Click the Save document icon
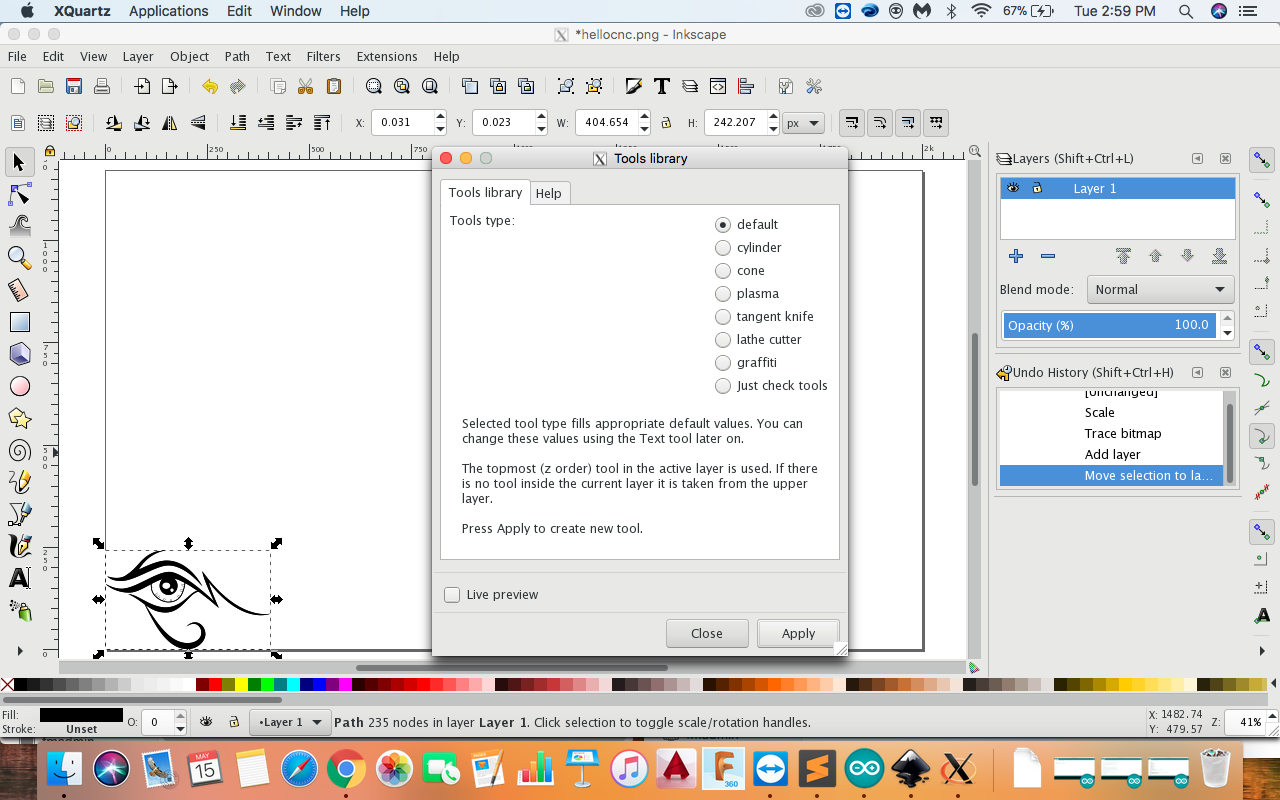 74,86
